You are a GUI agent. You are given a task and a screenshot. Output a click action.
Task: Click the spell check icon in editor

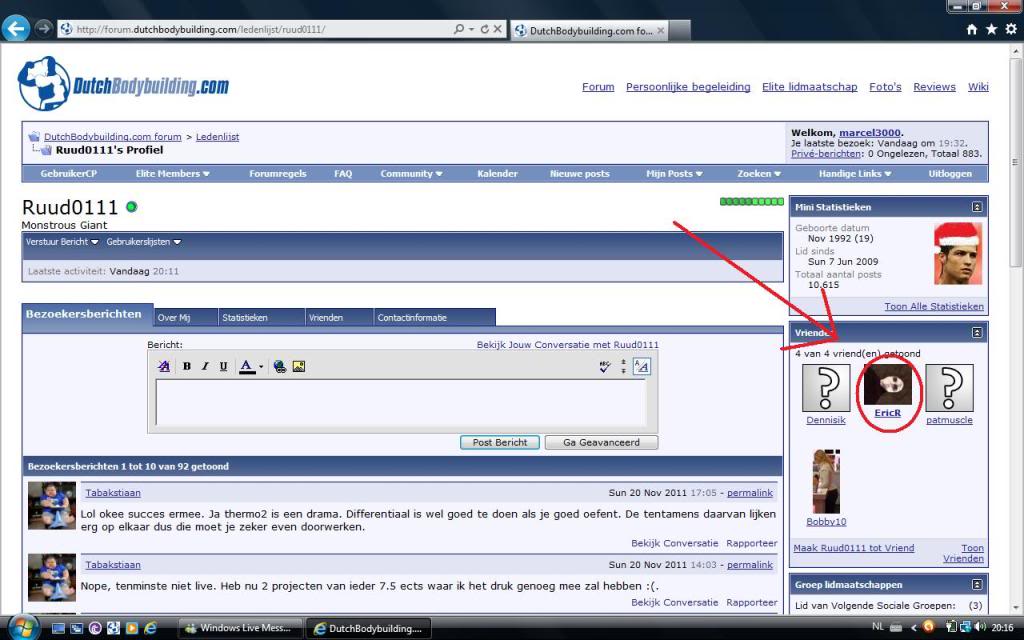pos(604,367)
